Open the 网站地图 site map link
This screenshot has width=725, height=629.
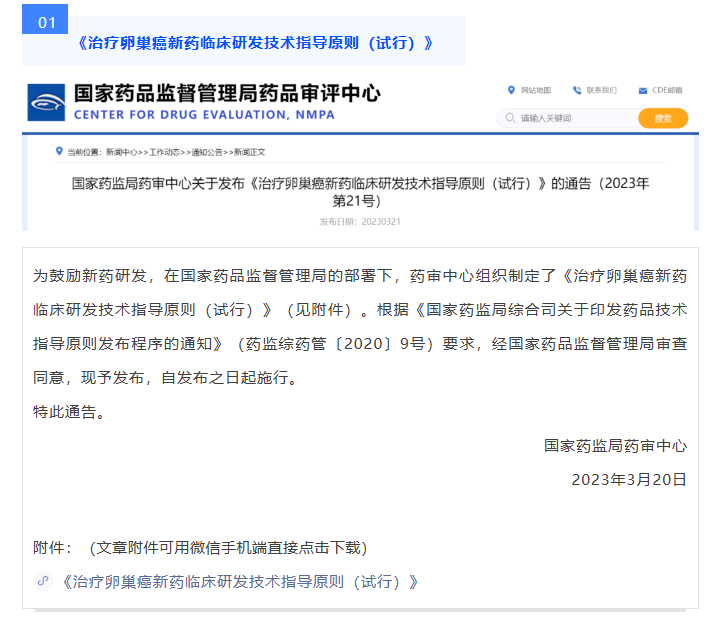pyautogui.click(x=536, y=90)
